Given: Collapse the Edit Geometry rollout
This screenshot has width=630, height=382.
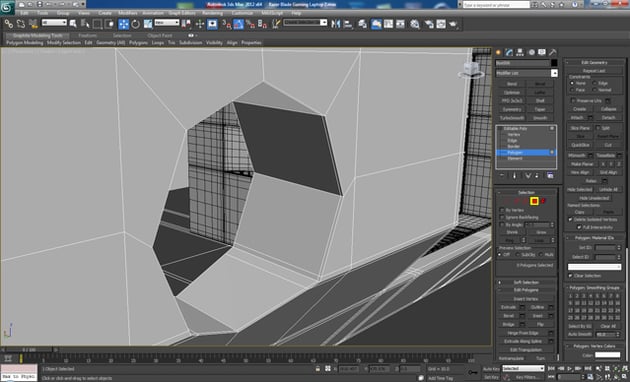Looking at the screenshot, I should (x=595, y=62).
